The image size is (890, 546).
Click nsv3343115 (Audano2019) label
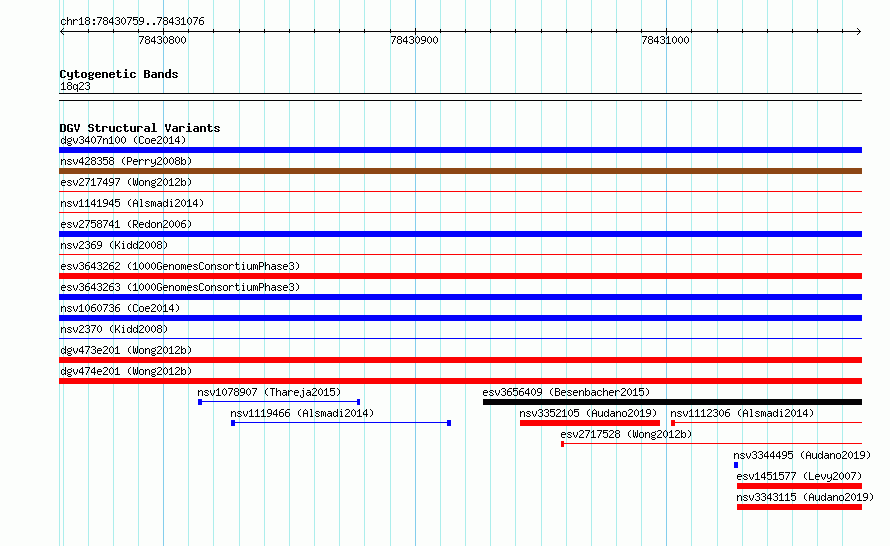804,497
